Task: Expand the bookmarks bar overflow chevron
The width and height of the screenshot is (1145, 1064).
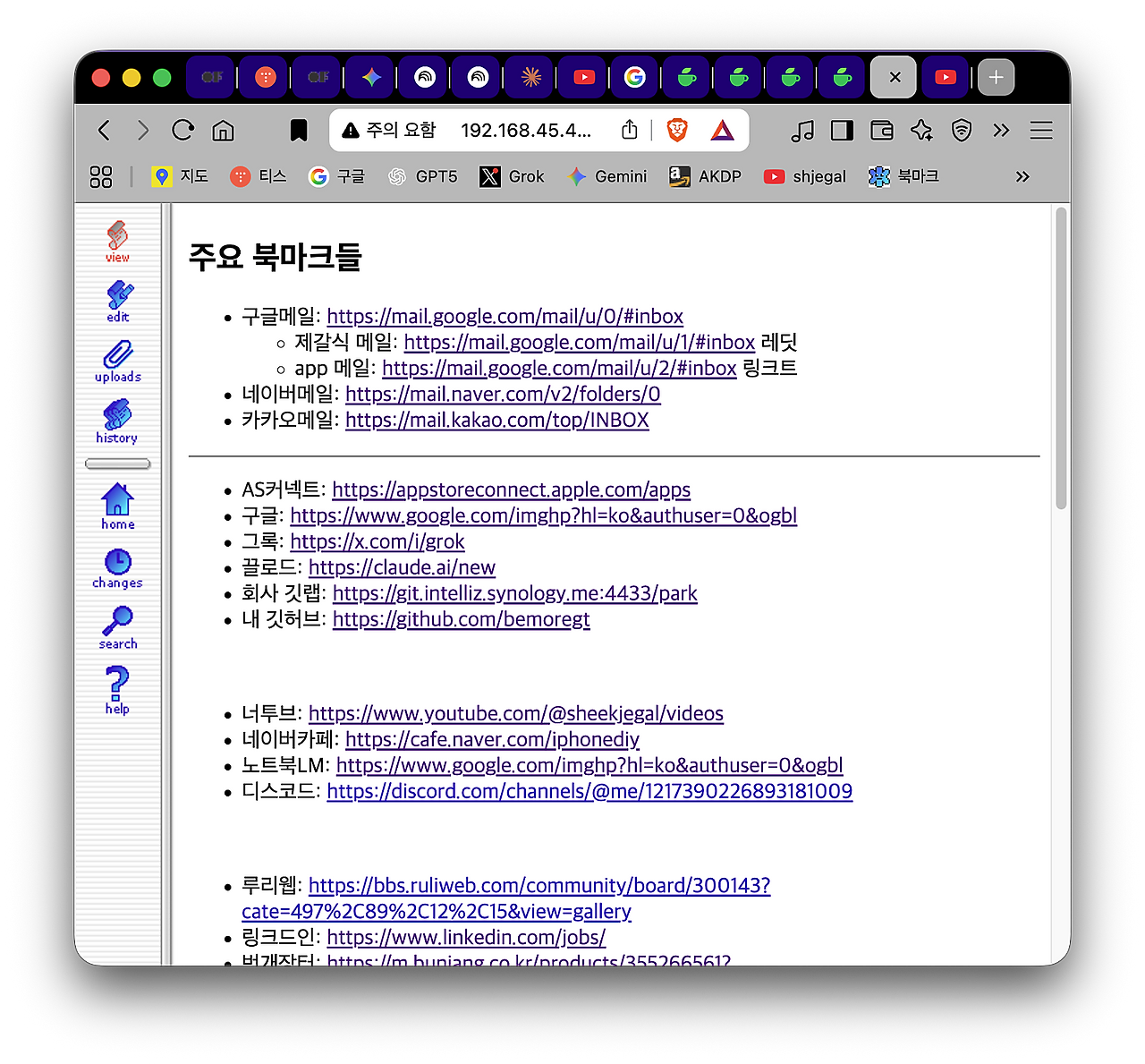Action: click(1022, 176)
